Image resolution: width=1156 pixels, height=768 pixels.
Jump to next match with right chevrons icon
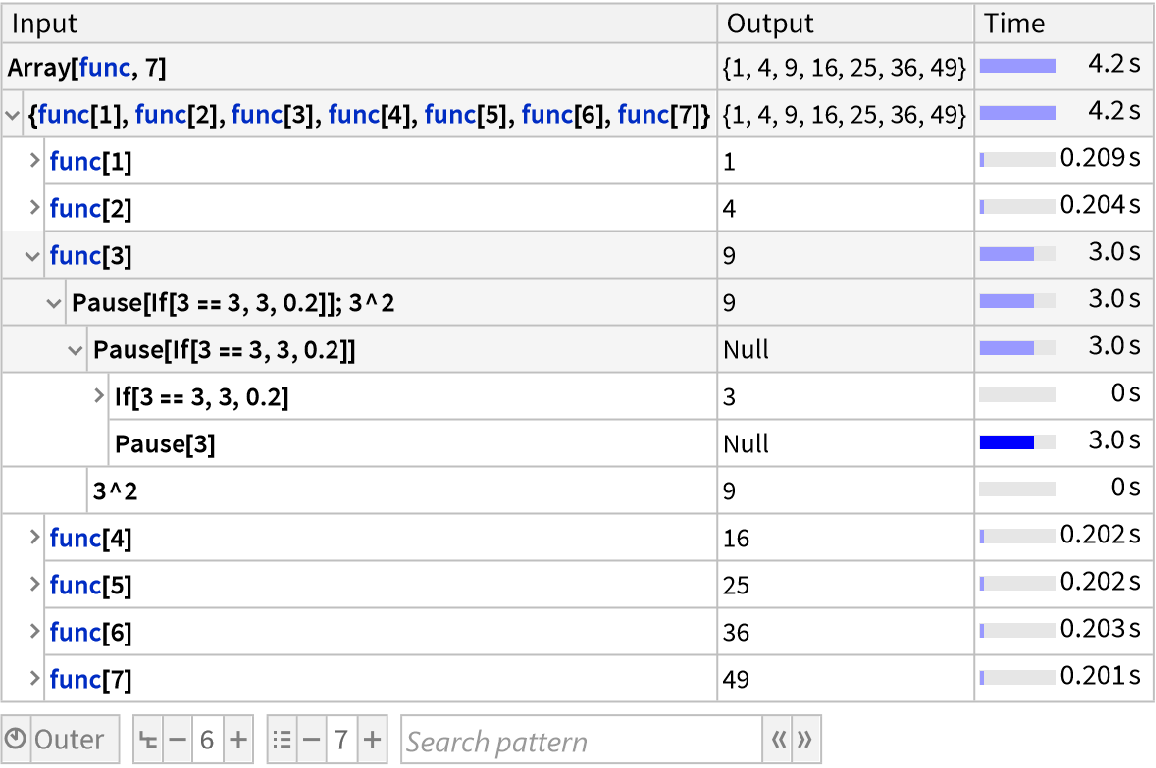(807, 741)
